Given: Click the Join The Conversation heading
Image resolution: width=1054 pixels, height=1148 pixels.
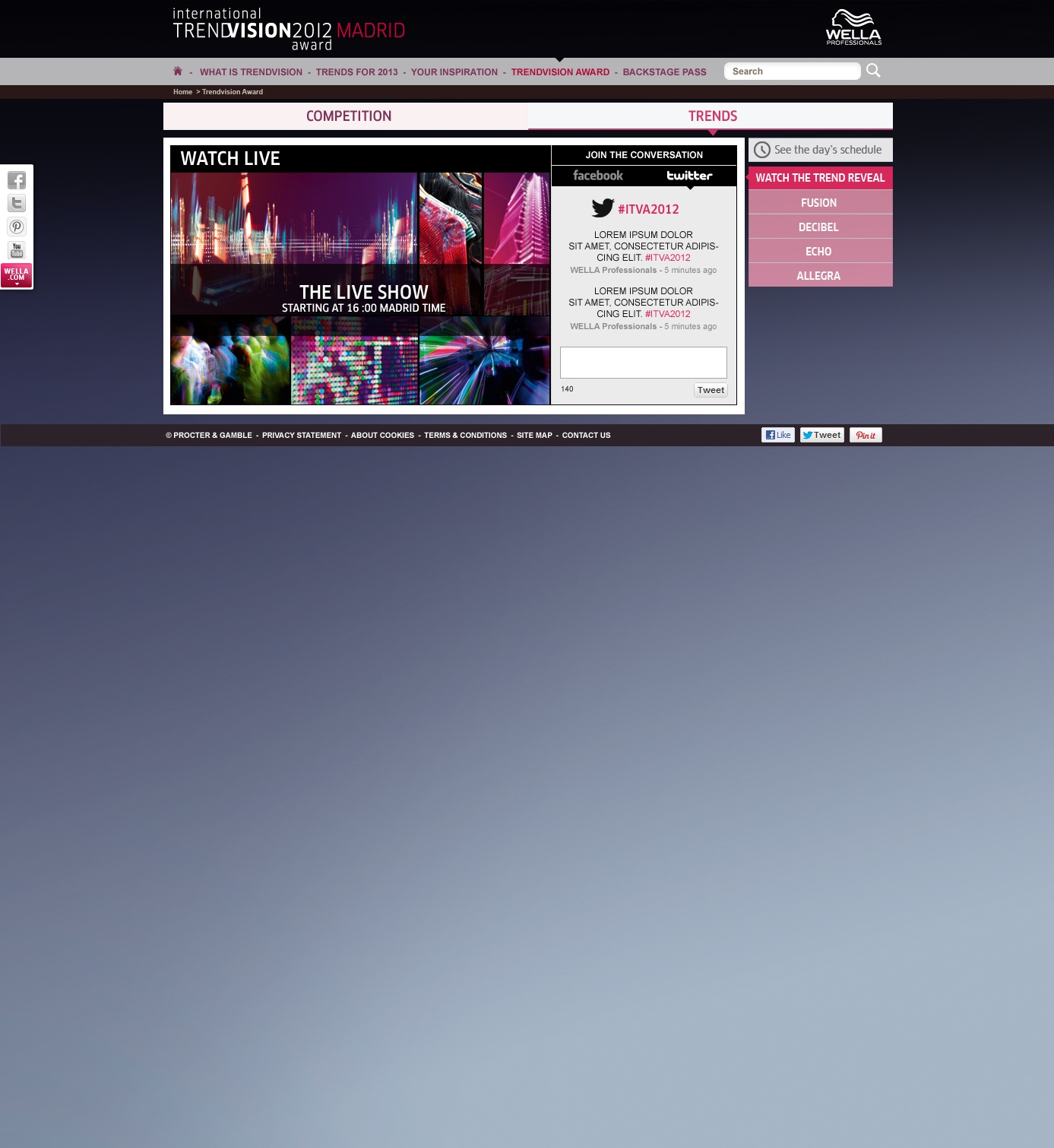Looking at the screenshot, I should pyautogui.click(x=644, y=155).
